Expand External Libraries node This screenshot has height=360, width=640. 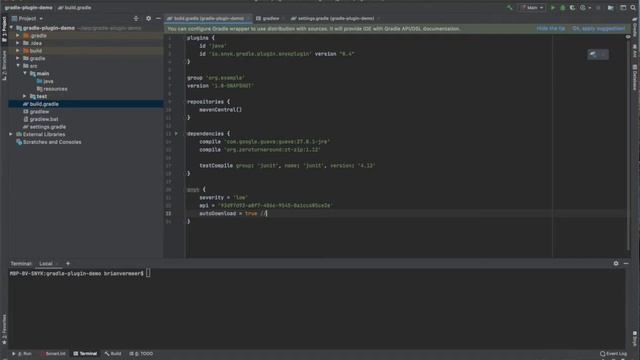(x=11, y=134)
